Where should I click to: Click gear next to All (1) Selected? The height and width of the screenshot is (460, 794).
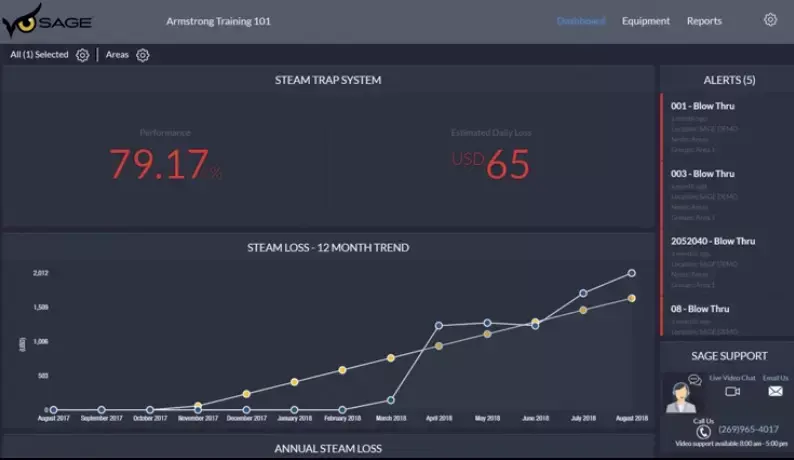click(83, 55)
